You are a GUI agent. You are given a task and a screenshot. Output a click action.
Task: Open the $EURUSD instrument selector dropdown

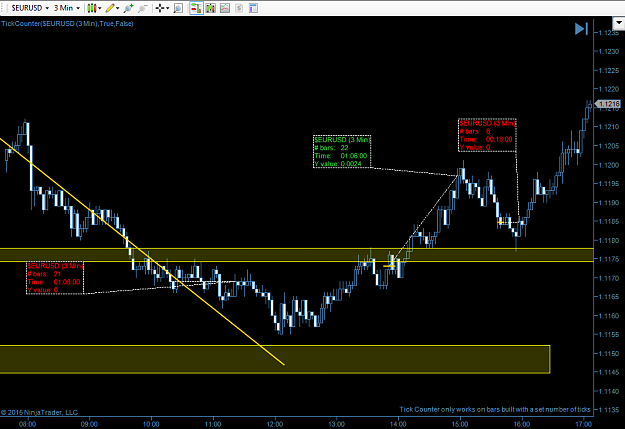tap(30, 8)
